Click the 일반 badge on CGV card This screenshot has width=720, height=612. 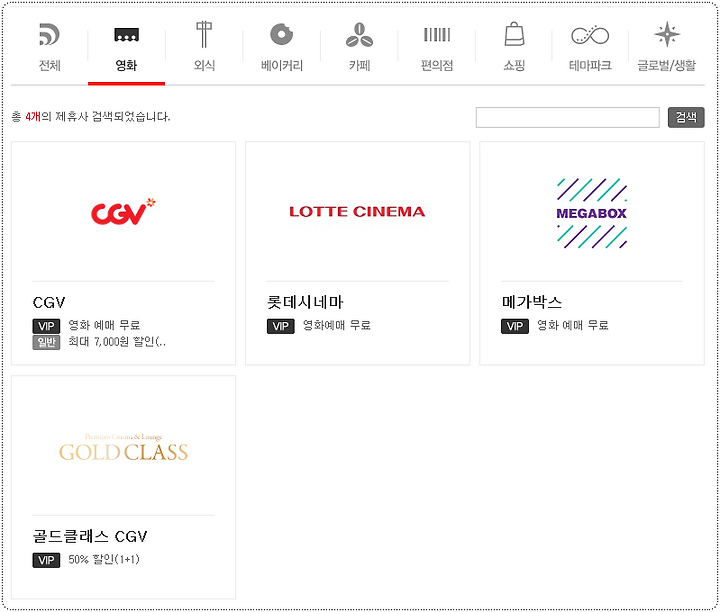pos(46,342)
